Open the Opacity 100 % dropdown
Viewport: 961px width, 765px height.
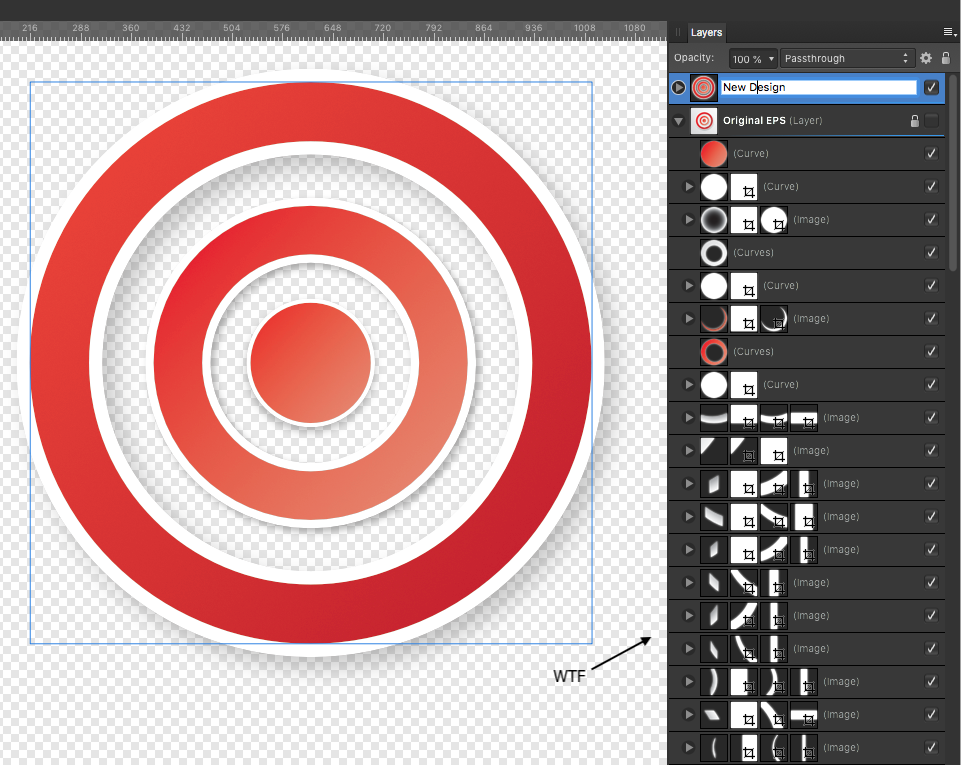[753, 59]
